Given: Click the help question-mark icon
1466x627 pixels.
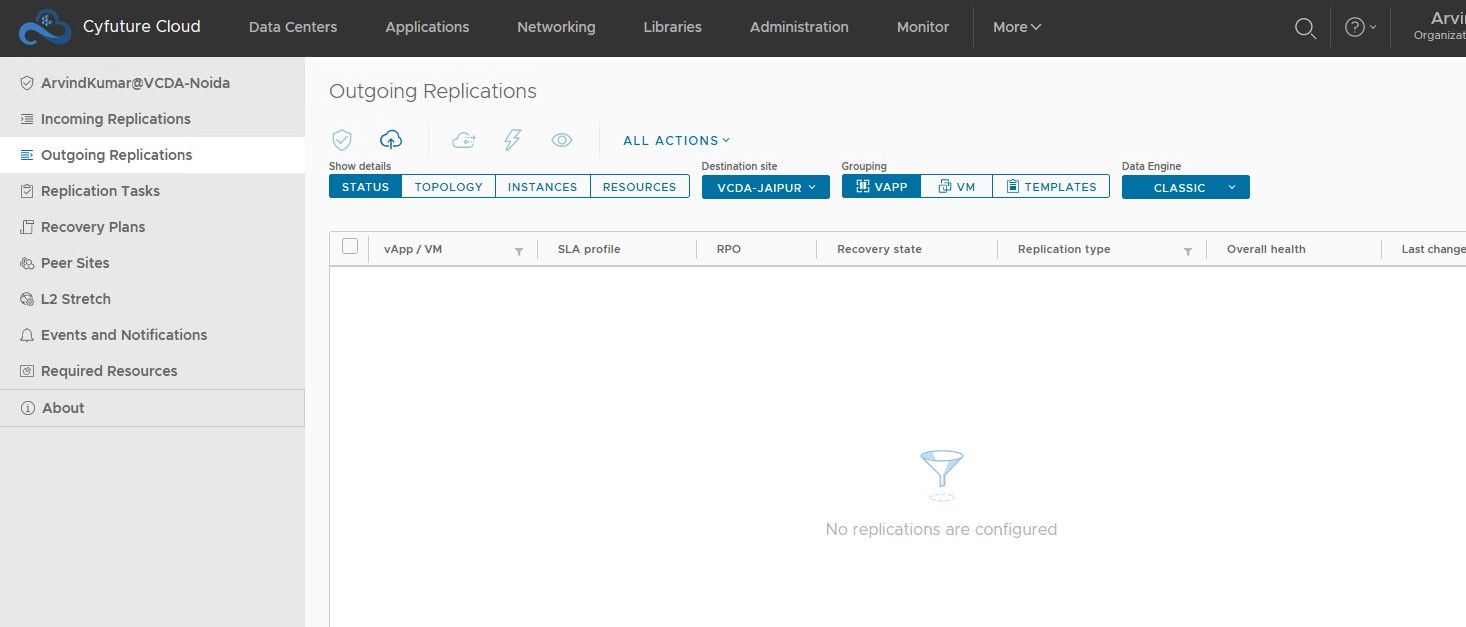Looking at the screenshot, I should 1357,27.
